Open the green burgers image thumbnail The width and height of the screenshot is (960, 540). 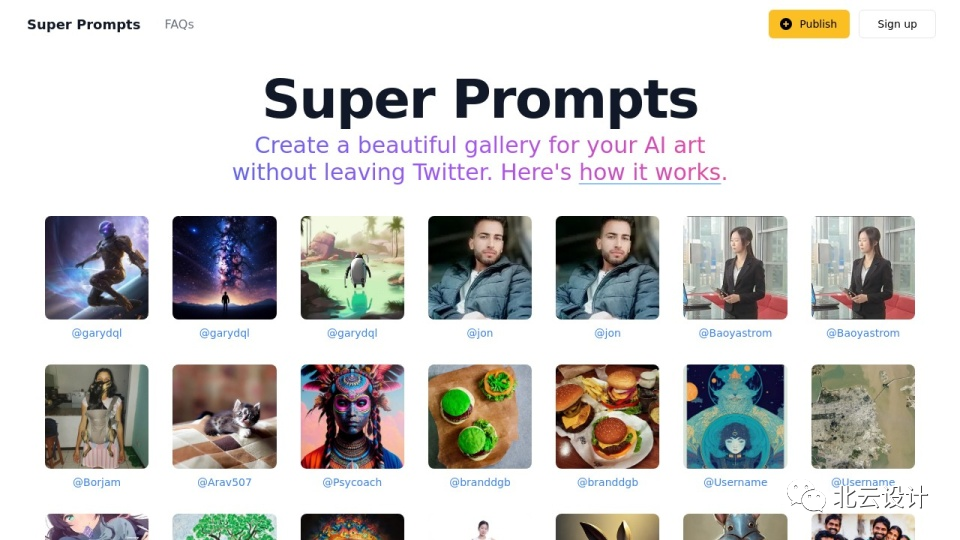(480, 416)
